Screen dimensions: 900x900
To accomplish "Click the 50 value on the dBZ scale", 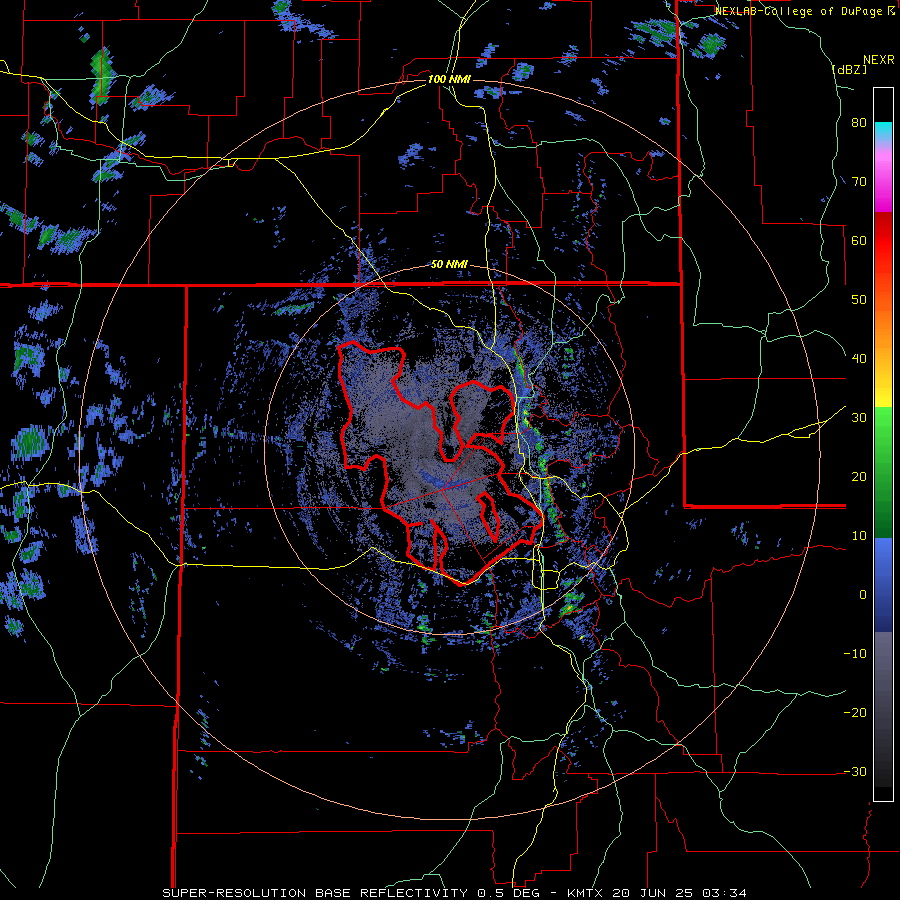I will [859, 300].
